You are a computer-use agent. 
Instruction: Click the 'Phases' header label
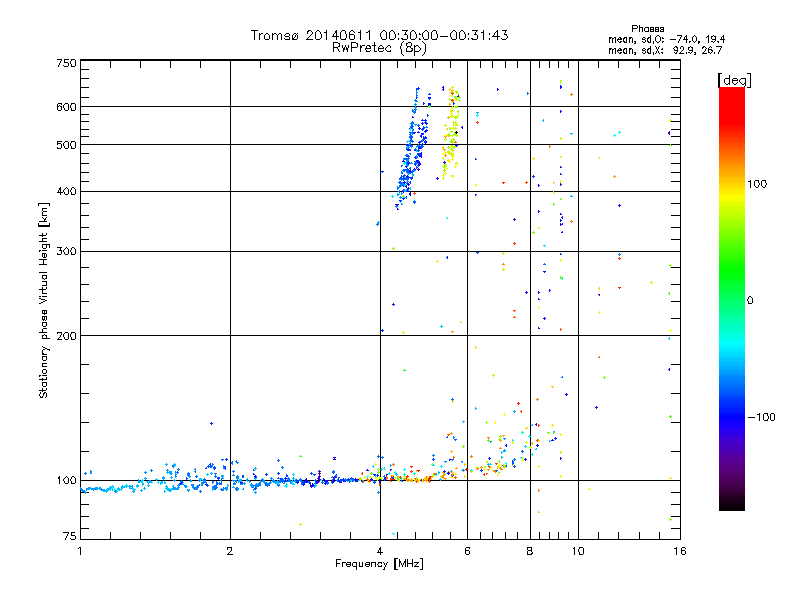647,29
